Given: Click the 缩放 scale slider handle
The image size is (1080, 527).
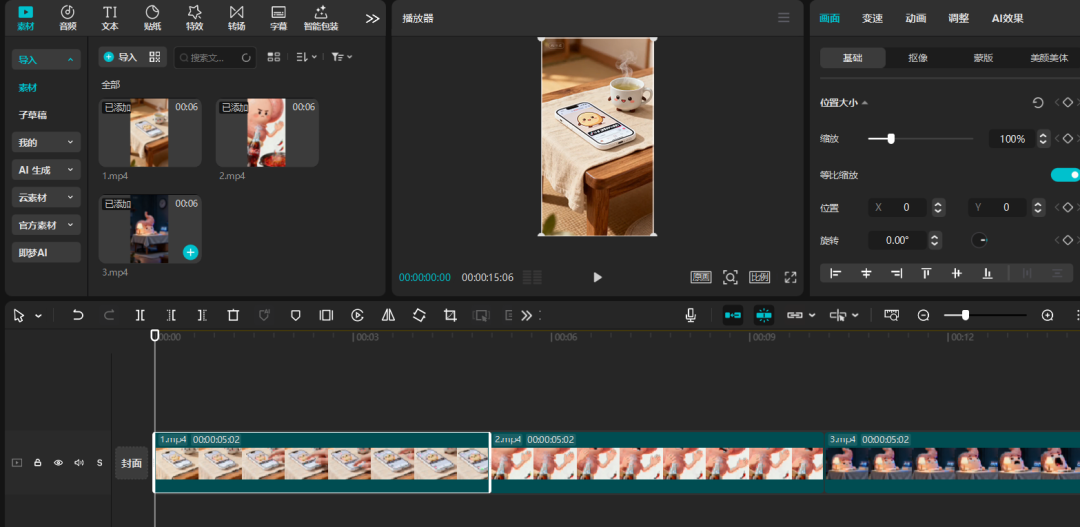Looking at the screenshot, I should 891,139.
